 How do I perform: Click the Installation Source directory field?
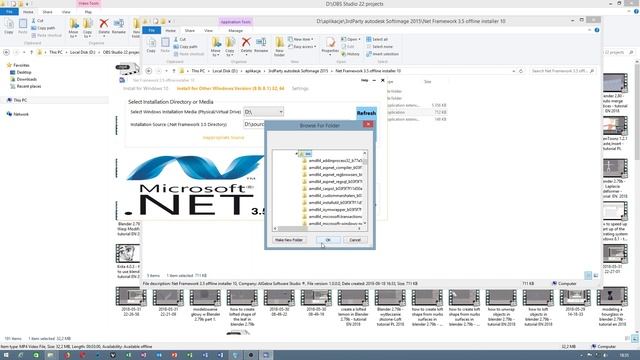tap(254, 124)
